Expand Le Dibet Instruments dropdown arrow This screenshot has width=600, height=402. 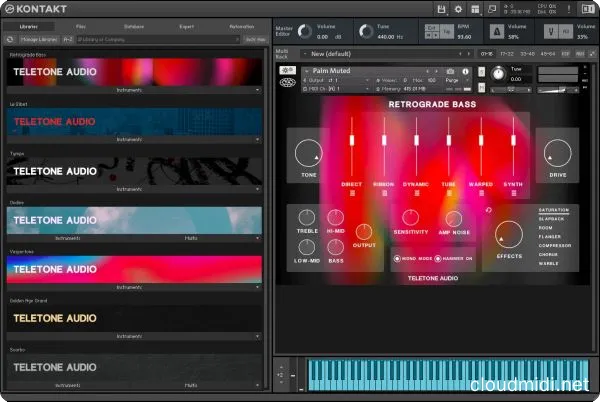(258, 140)
